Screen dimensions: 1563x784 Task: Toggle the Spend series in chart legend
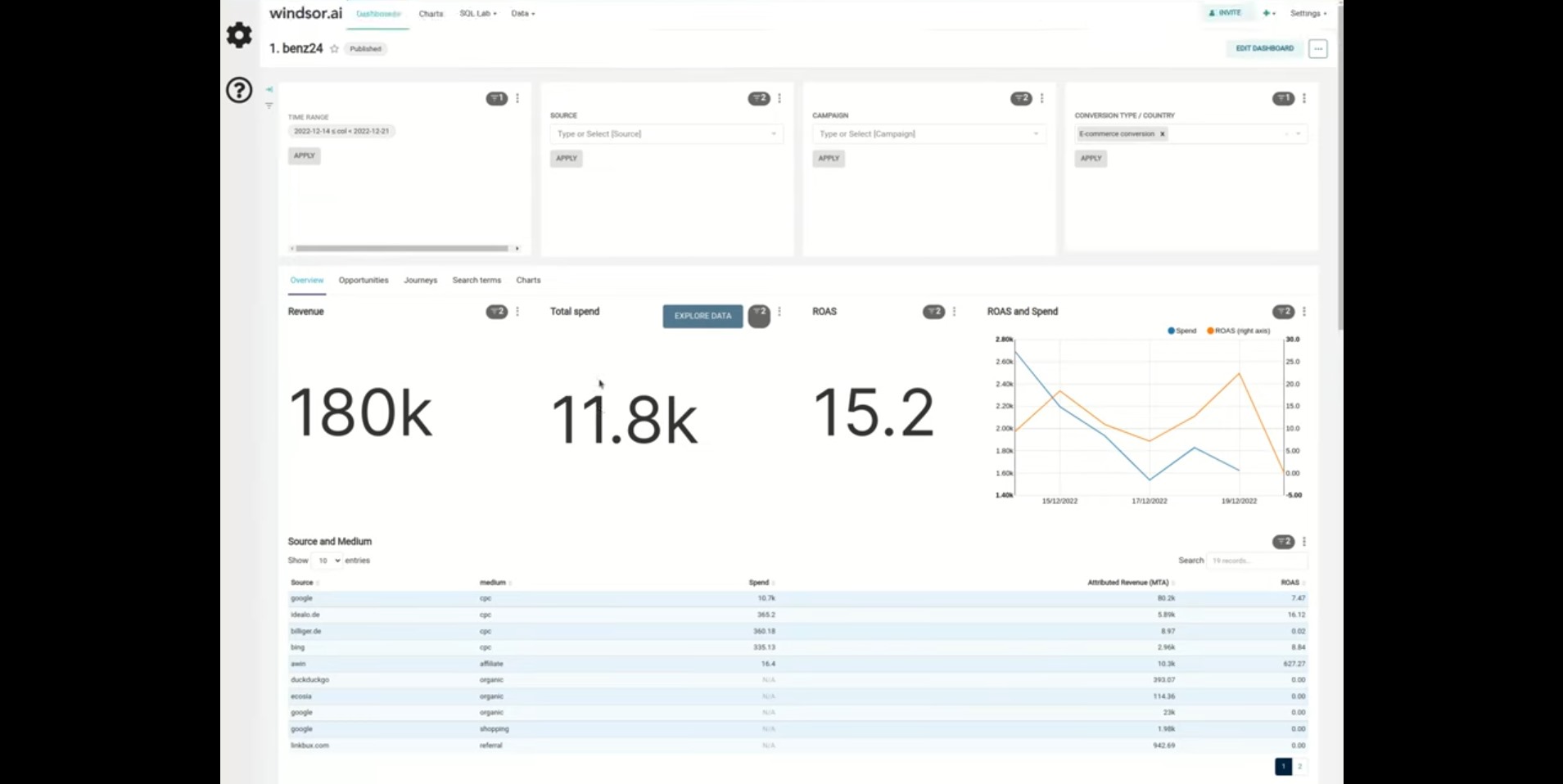pyautogui.click(x=1181, y=331)
